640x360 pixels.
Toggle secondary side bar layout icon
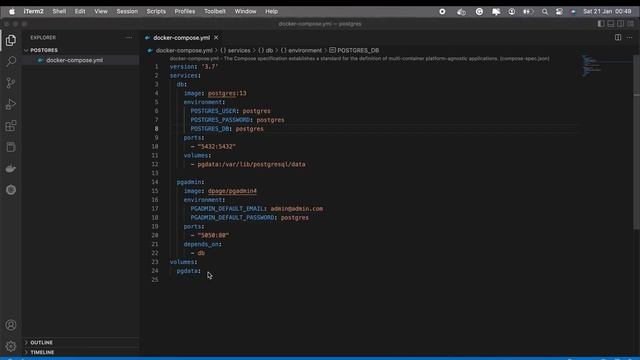pos(620,24)
